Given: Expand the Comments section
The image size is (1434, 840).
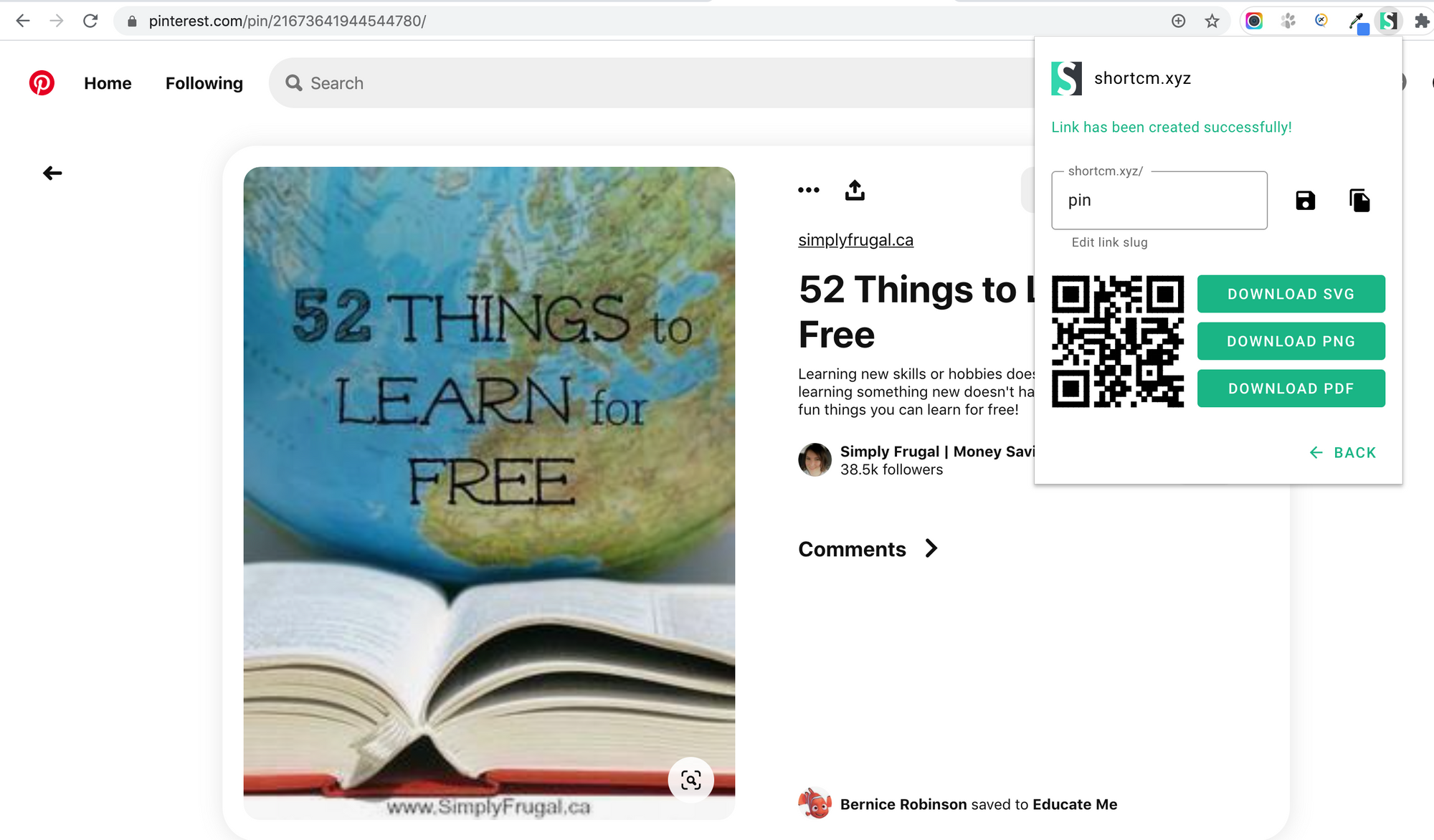Looking at the screenshot, I should pyautogui.click(x=930, y=548).
